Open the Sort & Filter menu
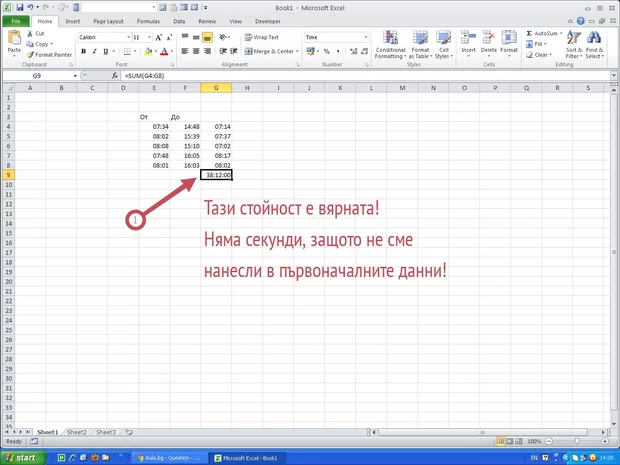 pos(574,44)
